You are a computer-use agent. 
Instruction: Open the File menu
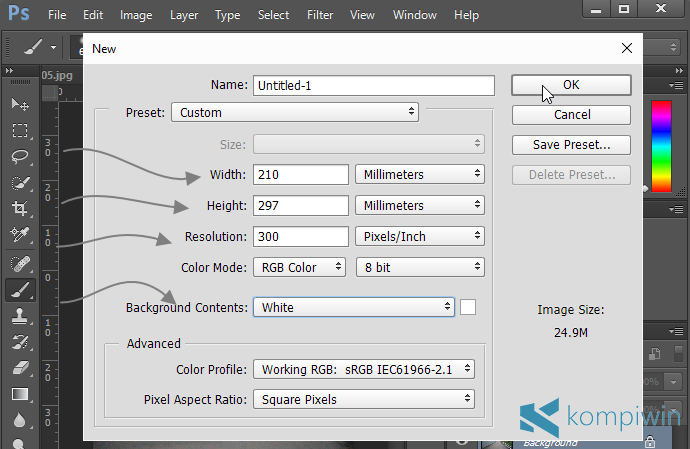(x=57, y=15)
